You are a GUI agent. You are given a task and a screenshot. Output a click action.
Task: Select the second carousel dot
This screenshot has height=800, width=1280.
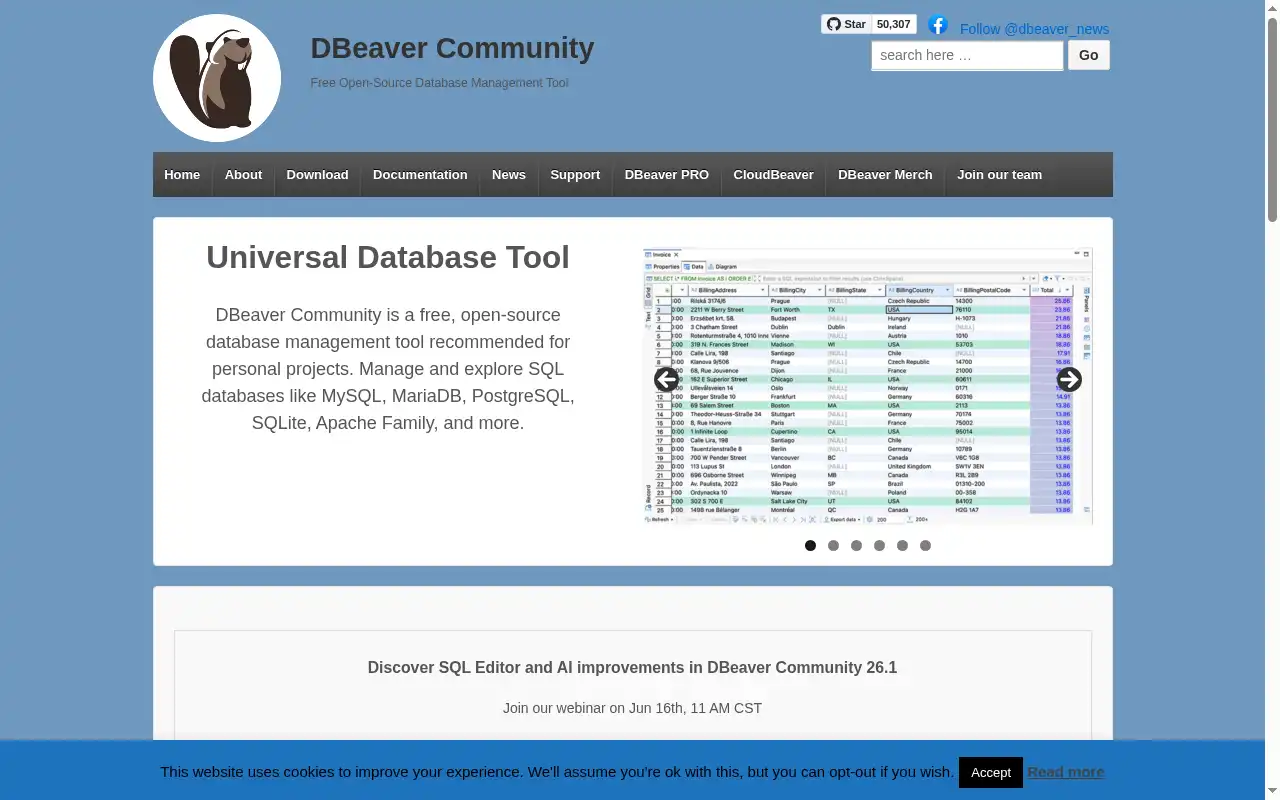click(833, 545)
